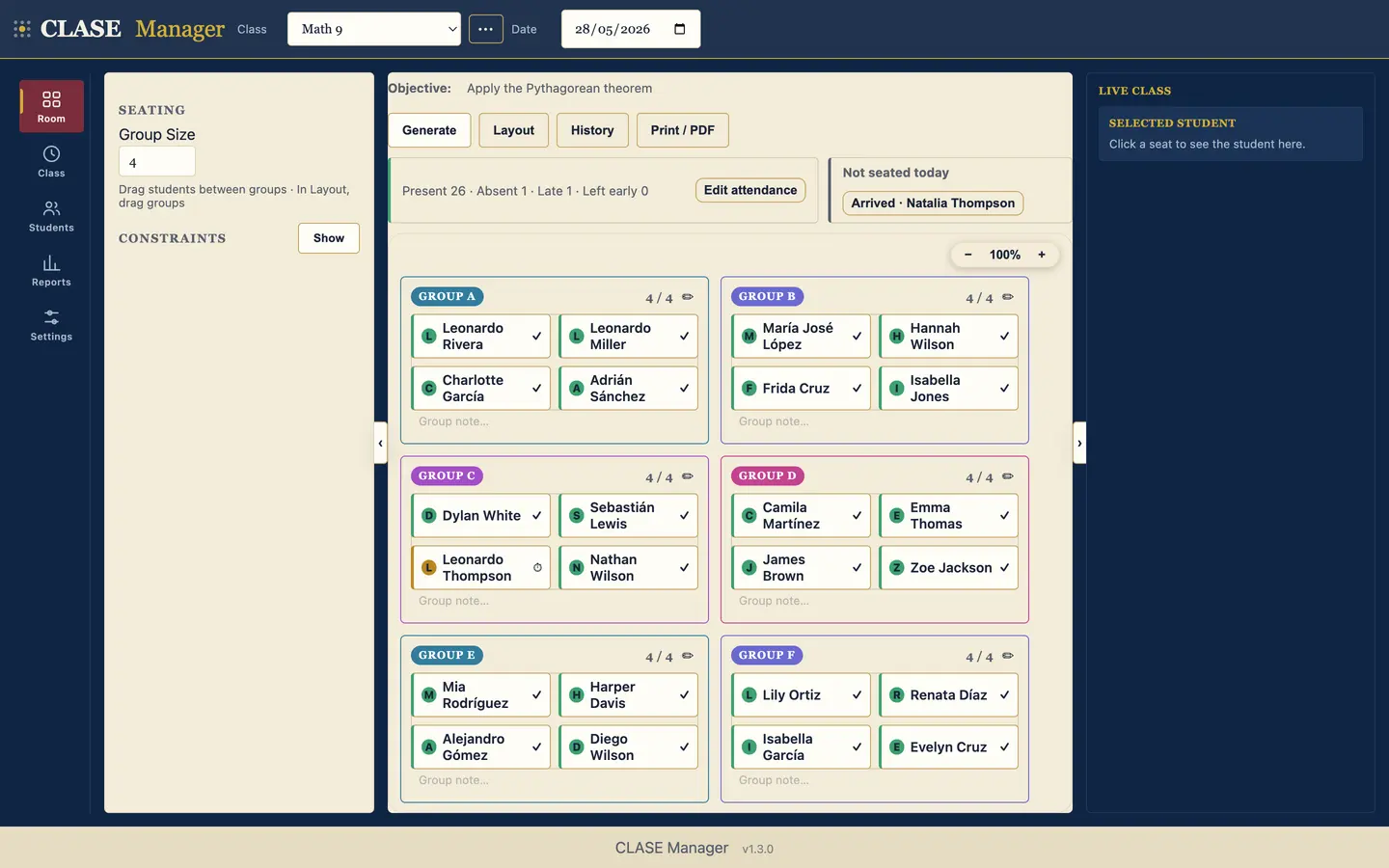Click Diego Wilson's D avatar badge
1389x868 pixels.
(x=576, y=747)
